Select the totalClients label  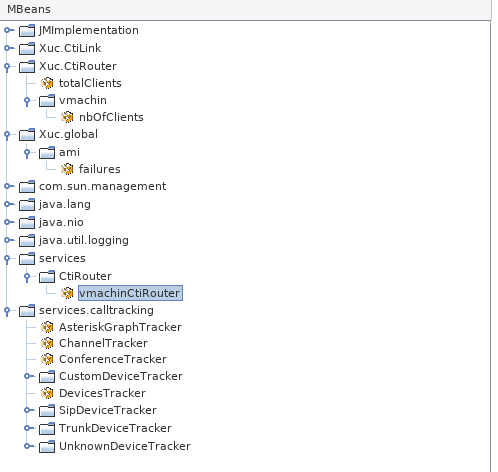(x=90, y=83)
